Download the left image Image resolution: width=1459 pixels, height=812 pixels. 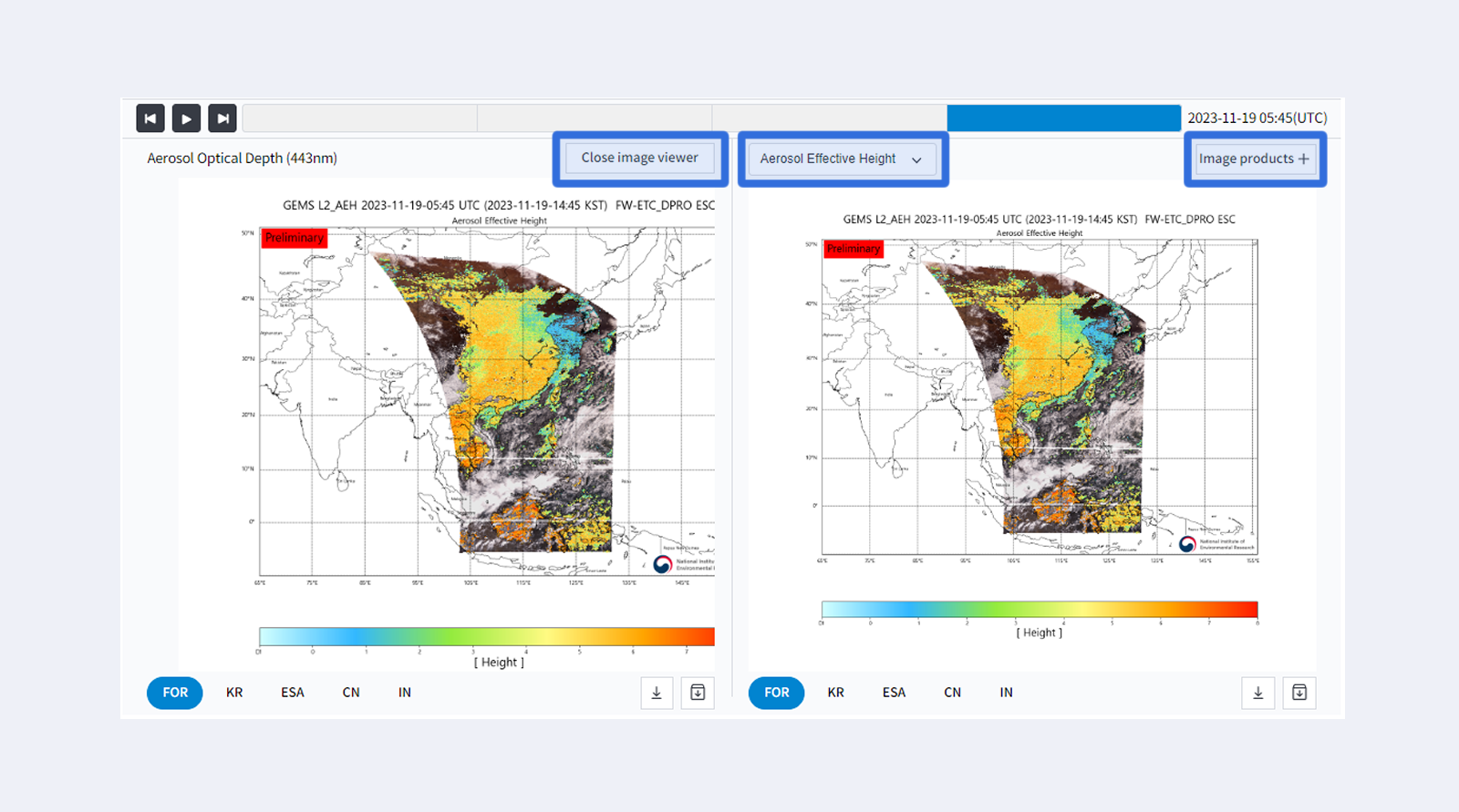[657, 693]
